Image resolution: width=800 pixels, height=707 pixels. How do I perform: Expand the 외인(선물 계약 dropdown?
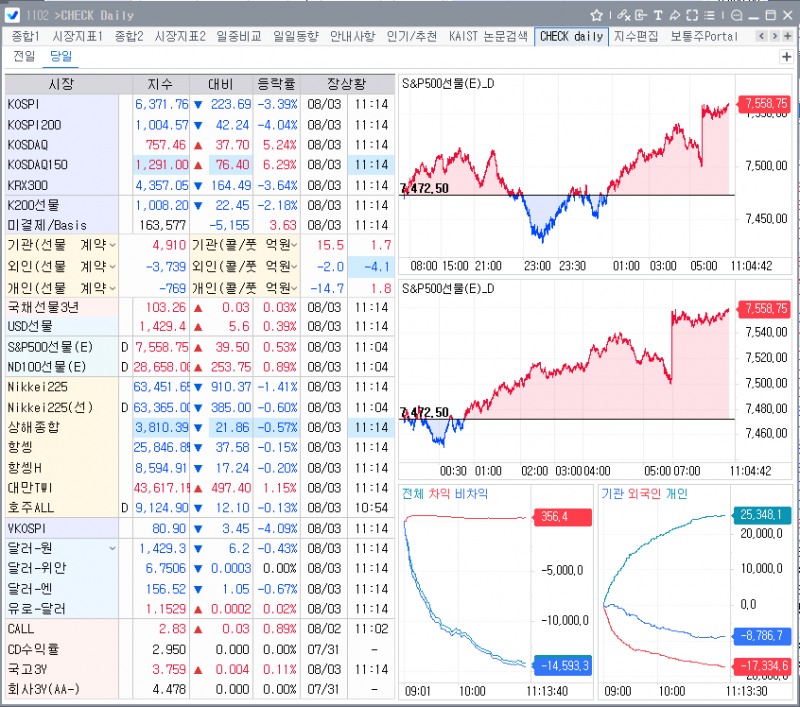click(x=113, y=267)
